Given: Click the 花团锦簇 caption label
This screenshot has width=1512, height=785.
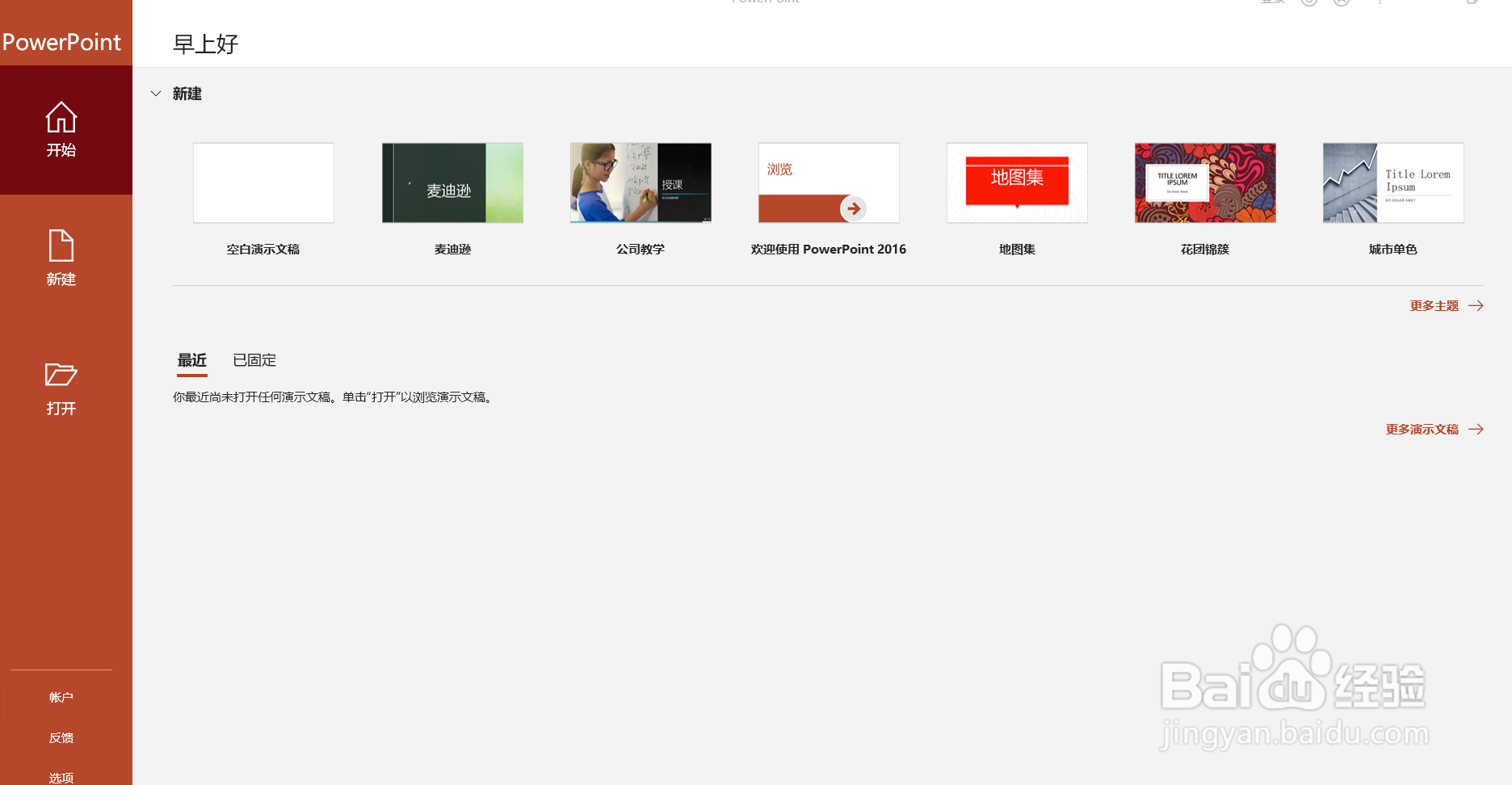Looking at the screenshot, I should point(1205,250).
